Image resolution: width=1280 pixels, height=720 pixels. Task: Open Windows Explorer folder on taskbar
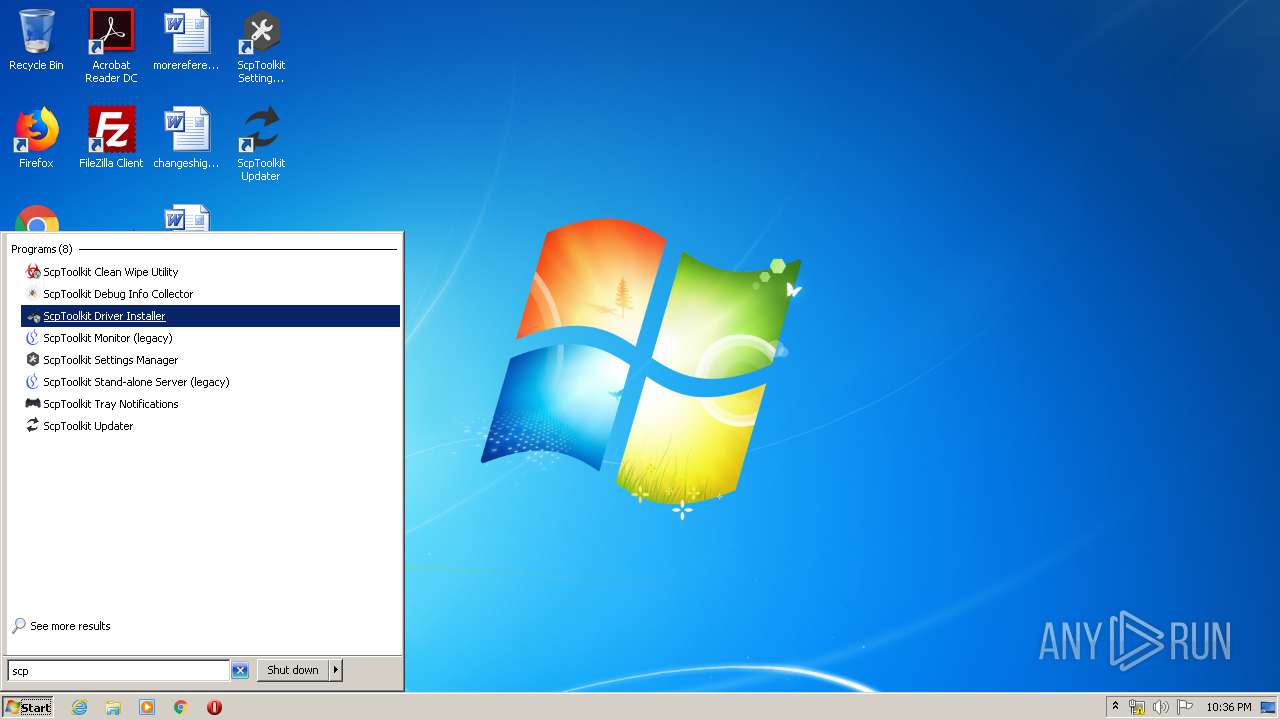113,707
